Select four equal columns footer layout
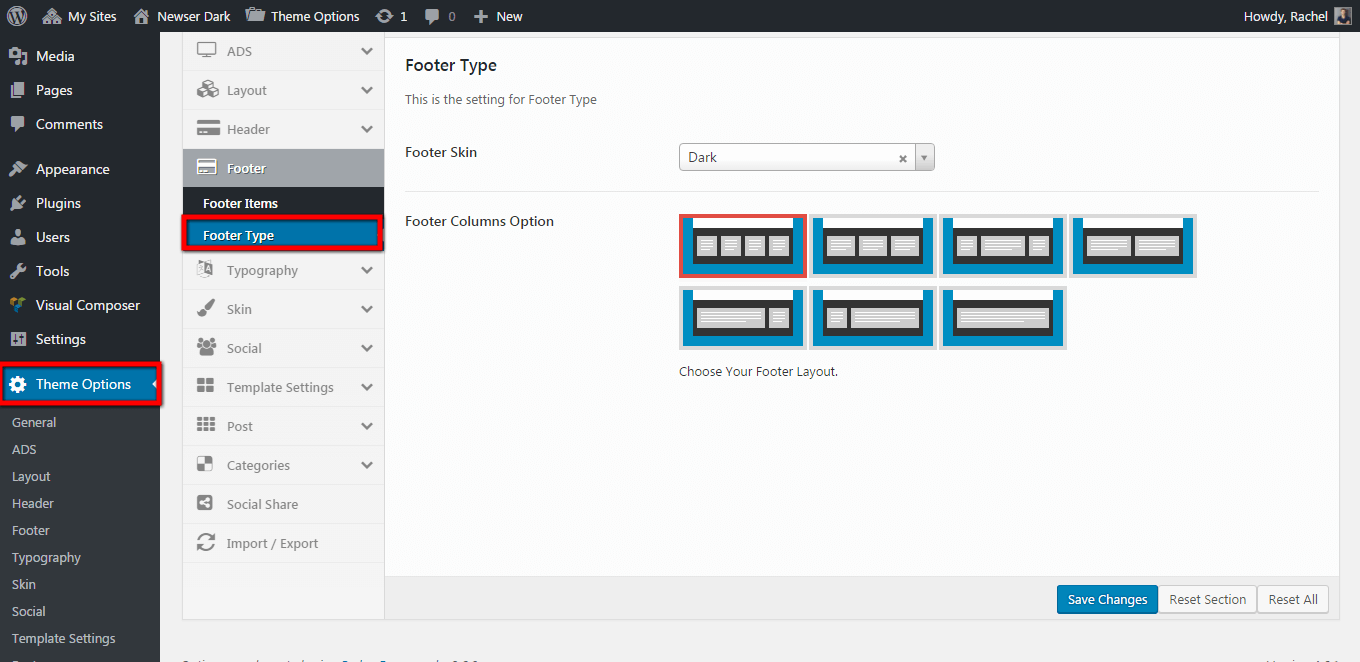Image resolution: width=1360 pixels, height=662 pixels. 743,245
